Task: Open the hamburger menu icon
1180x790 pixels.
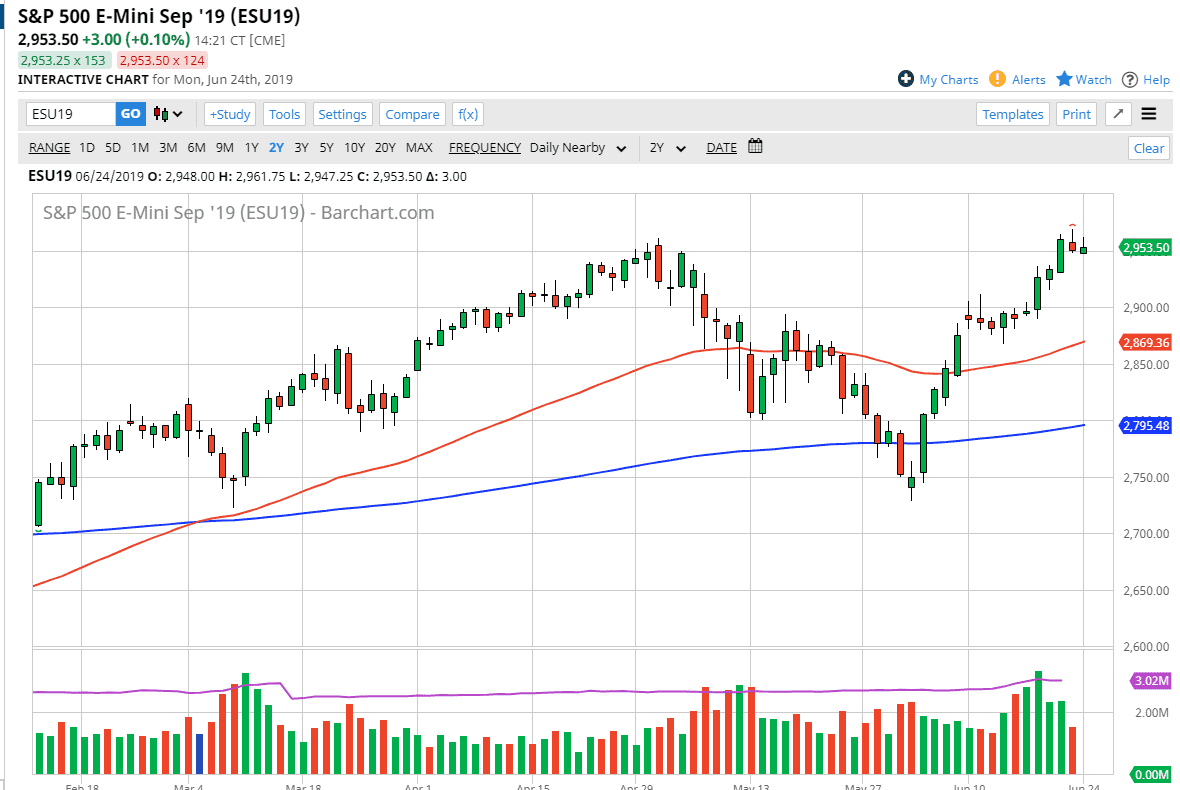Action: (x=1148, y=114)
